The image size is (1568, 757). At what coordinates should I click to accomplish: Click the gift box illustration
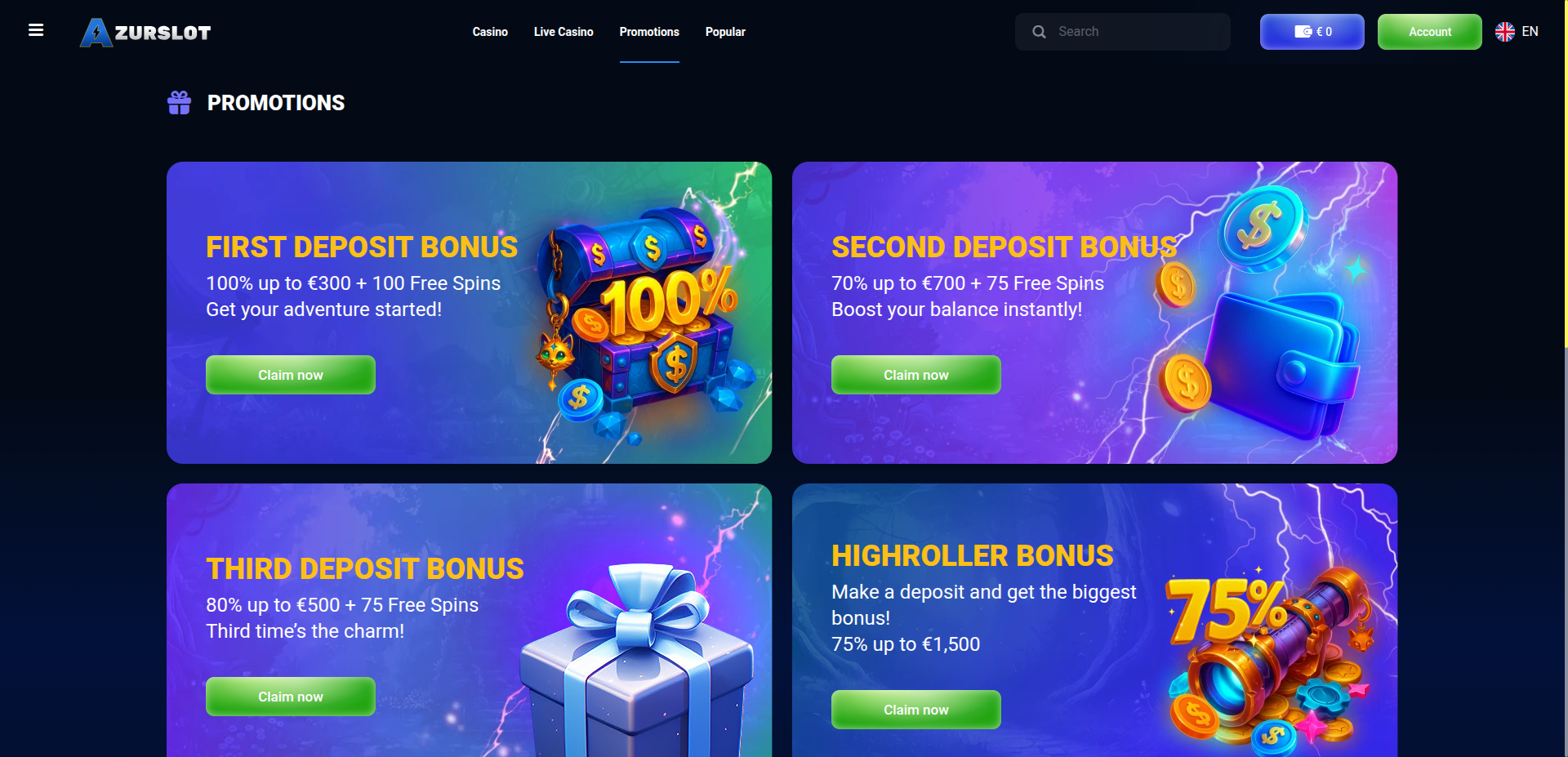pyautogui.click(x=637, y=661)
